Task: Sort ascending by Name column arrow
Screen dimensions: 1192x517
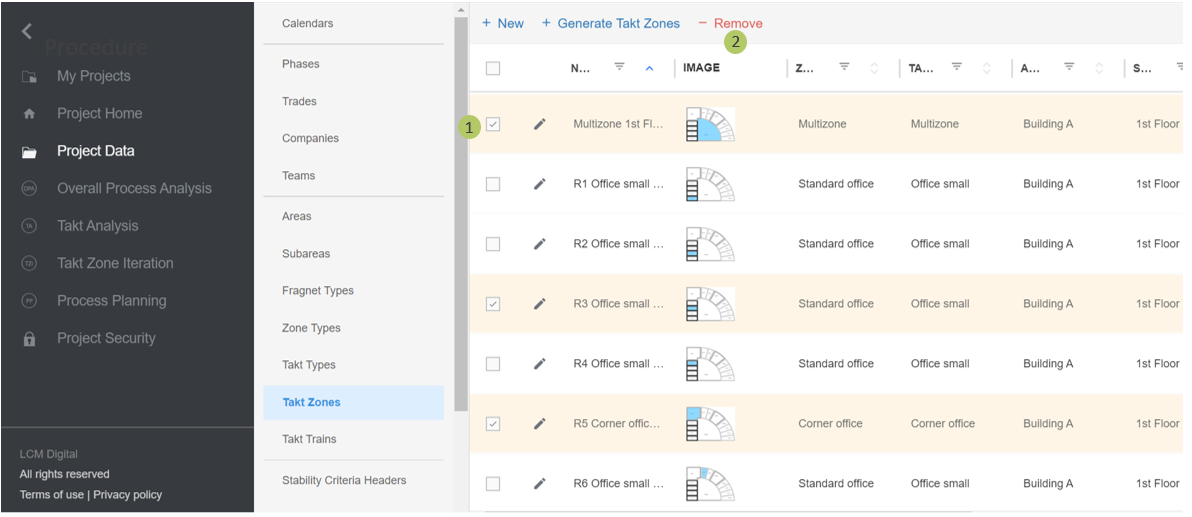Action: [x=649, y=68]
